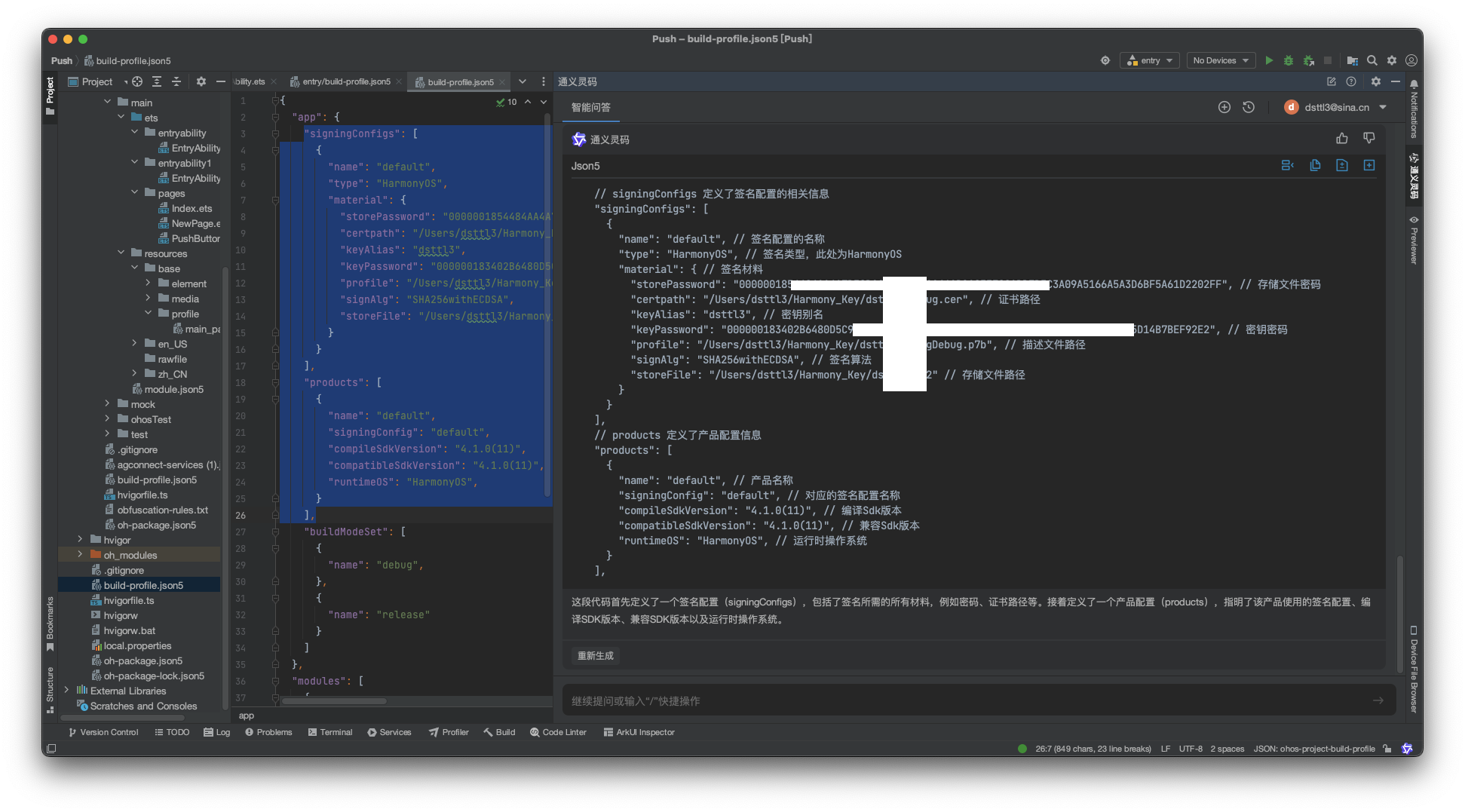Viewport: 1465px width, 812px height.
Task: Expand all in Project panel toolbar
Action: point(157,81)
